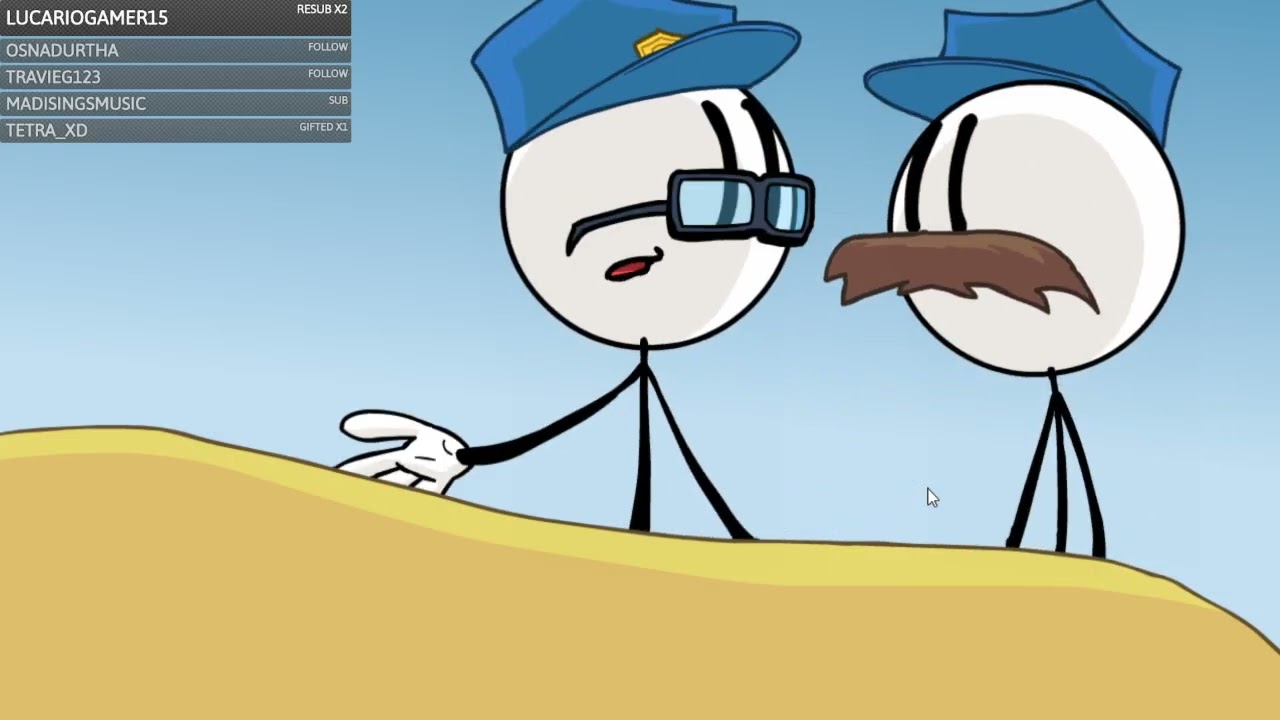Click the FOLLOW label beside TRAVIEG123
1280x720 pixels.
pos(328,74)
